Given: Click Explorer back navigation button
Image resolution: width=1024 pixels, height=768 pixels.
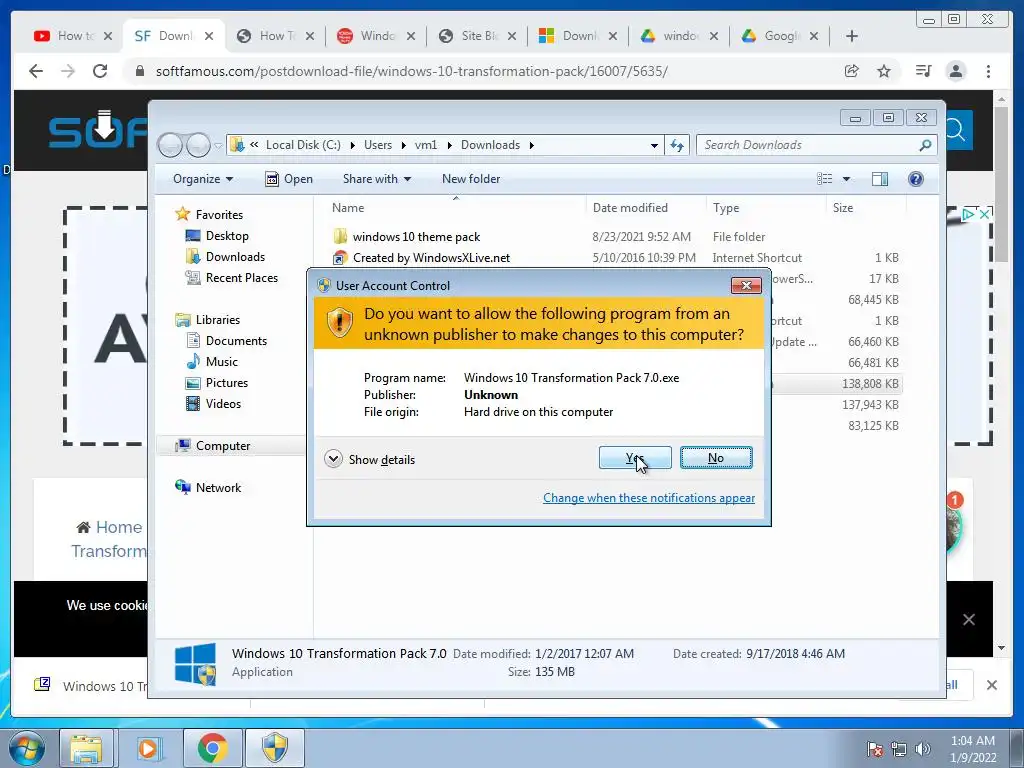Looking at the screenshot, I should click(x=170, y=145).
